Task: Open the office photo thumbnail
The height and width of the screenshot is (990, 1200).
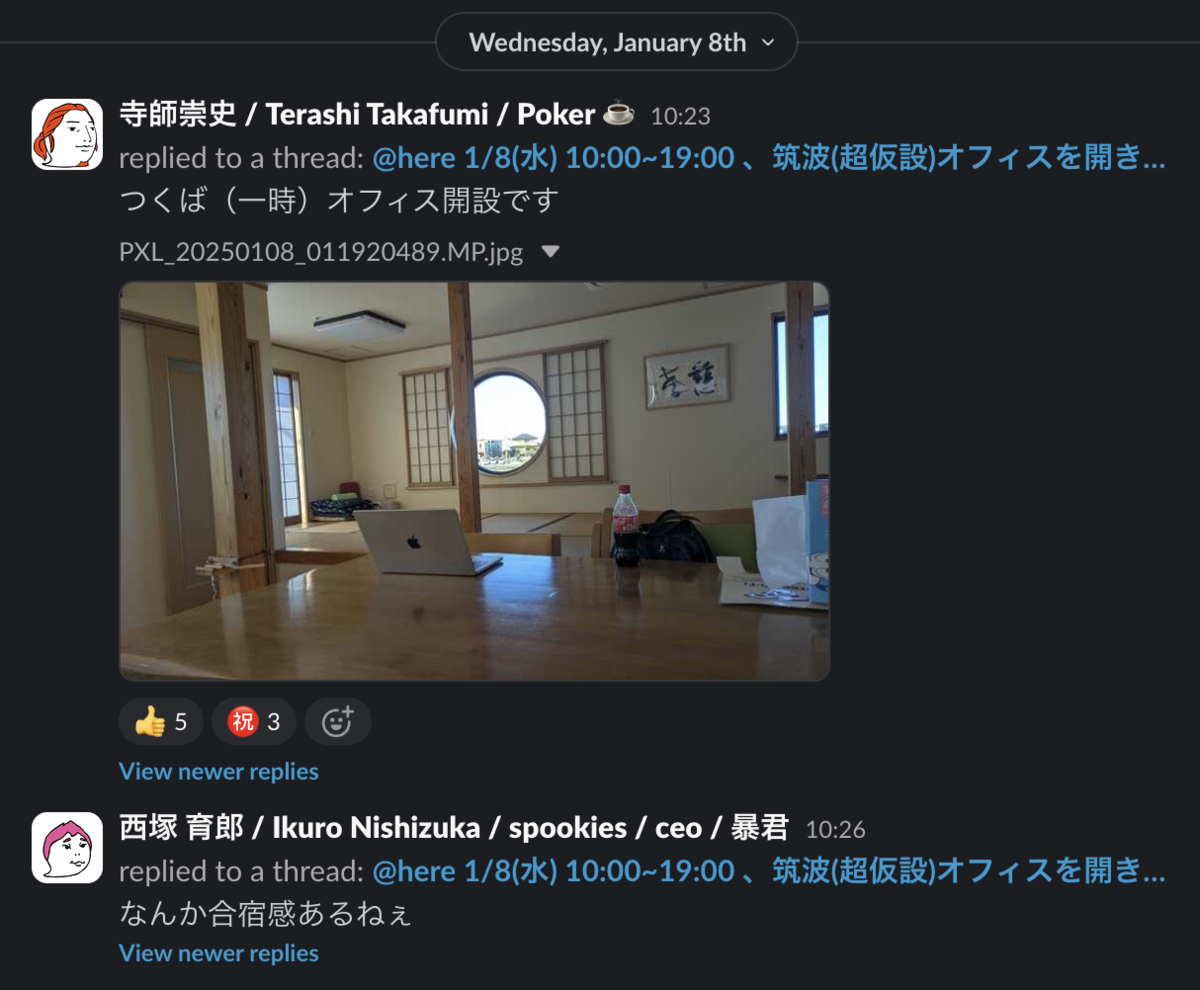Action: (474, 481)
